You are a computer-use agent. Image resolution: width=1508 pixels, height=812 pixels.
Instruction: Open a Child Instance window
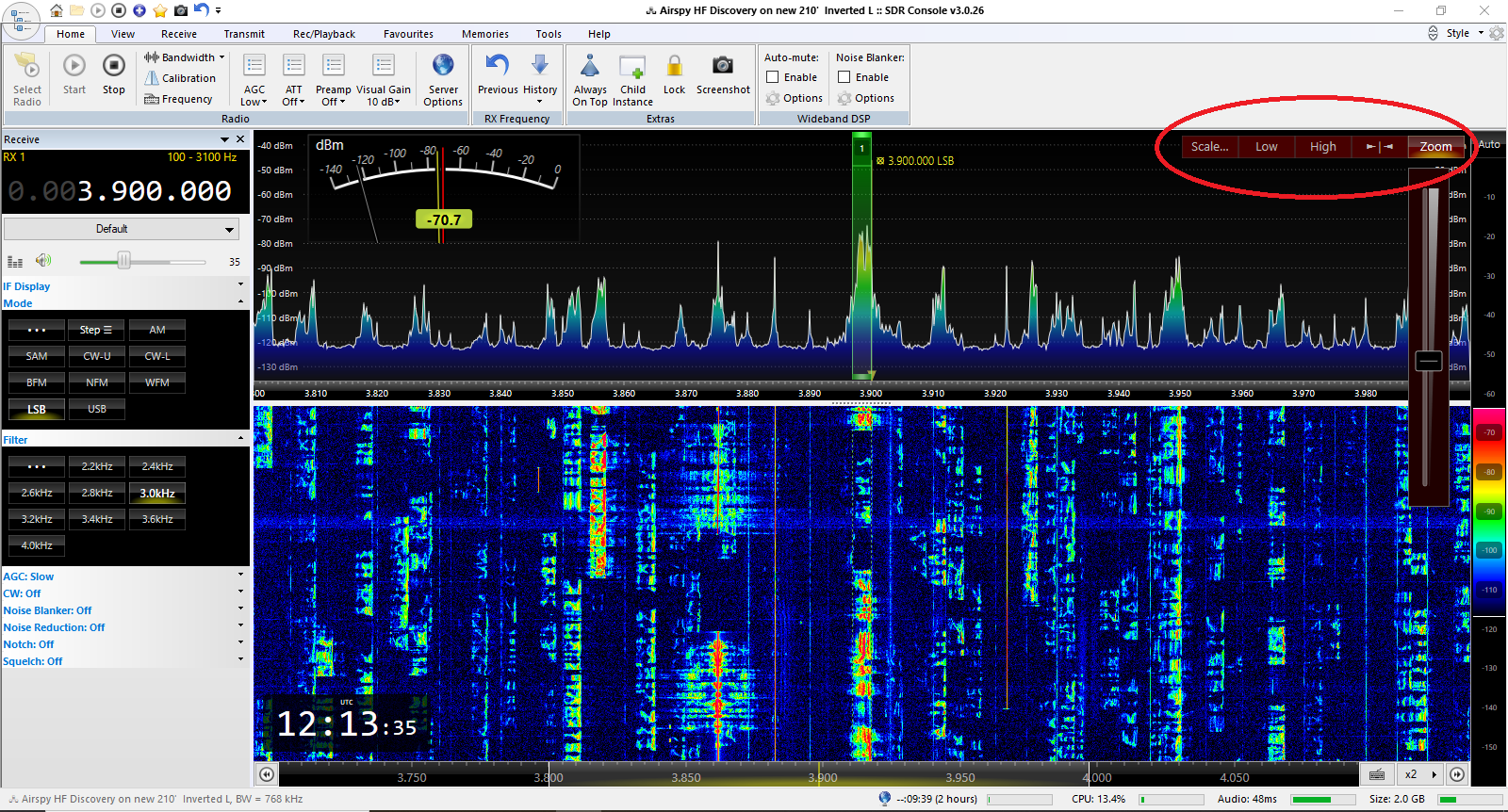coord(632,67)
